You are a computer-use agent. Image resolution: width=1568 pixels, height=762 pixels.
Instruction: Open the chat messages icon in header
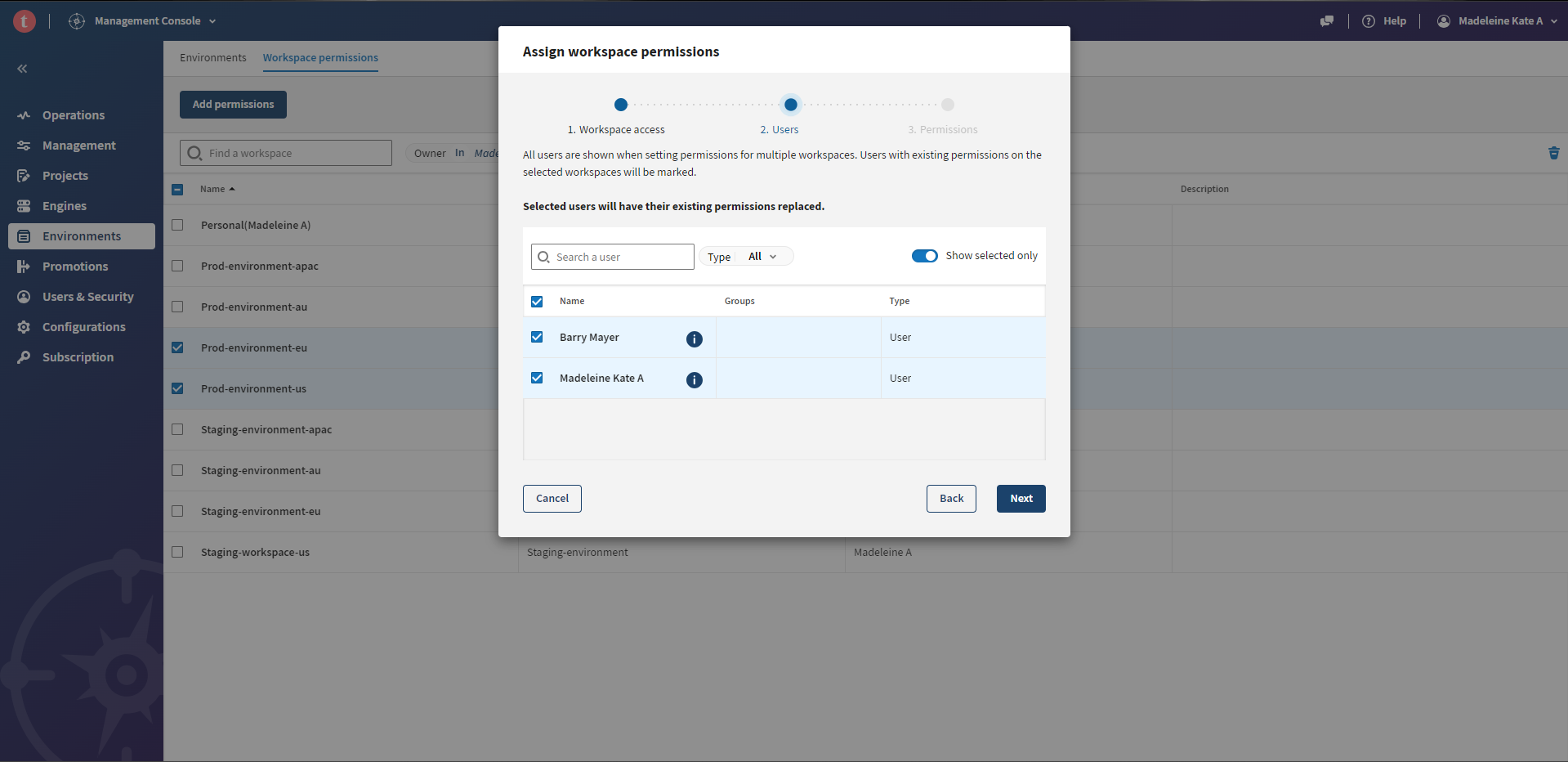1327,21
